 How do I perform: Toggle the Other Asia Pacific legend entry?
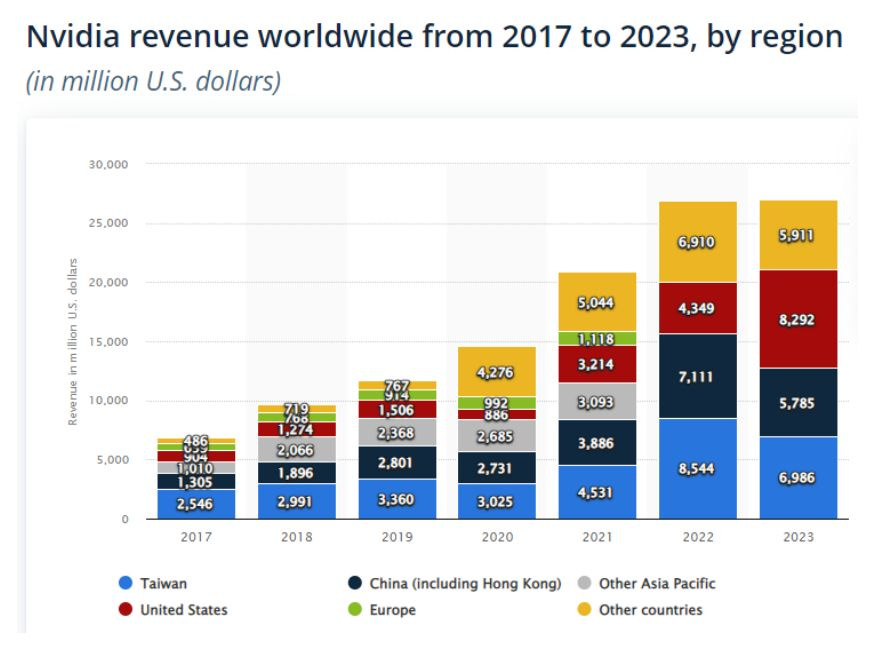(646, 583)
